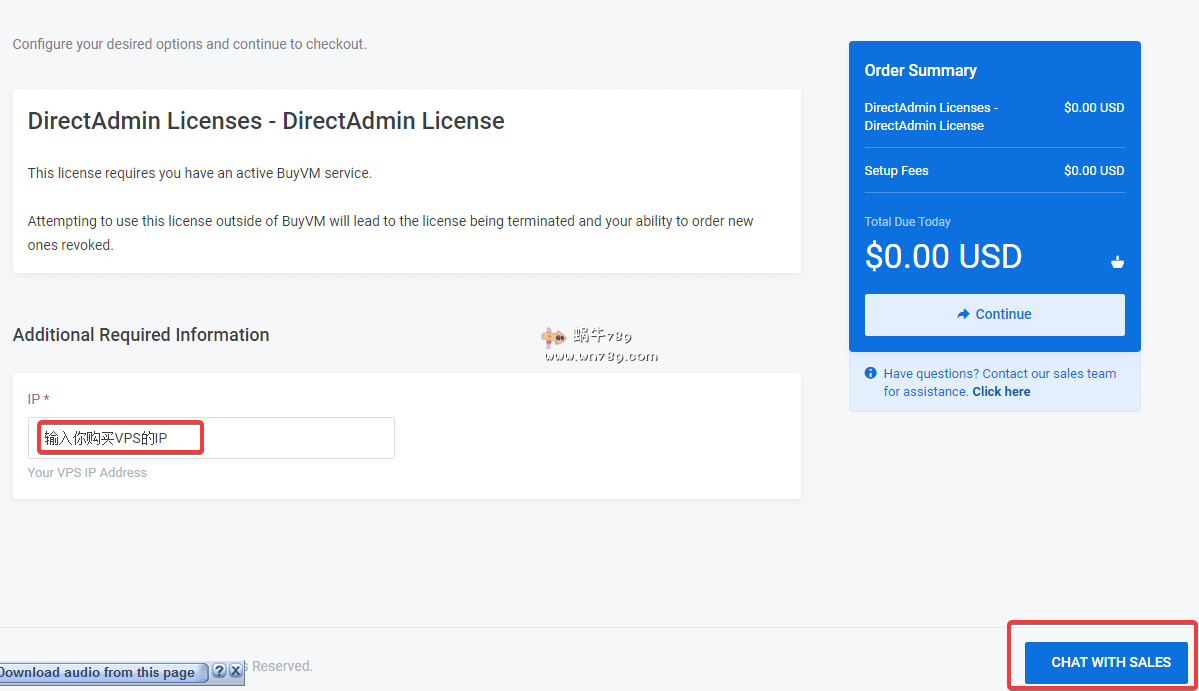This screenshot has width=1199, height=691.
Task: Click the snail watermark logo
Action: point(554,340)
